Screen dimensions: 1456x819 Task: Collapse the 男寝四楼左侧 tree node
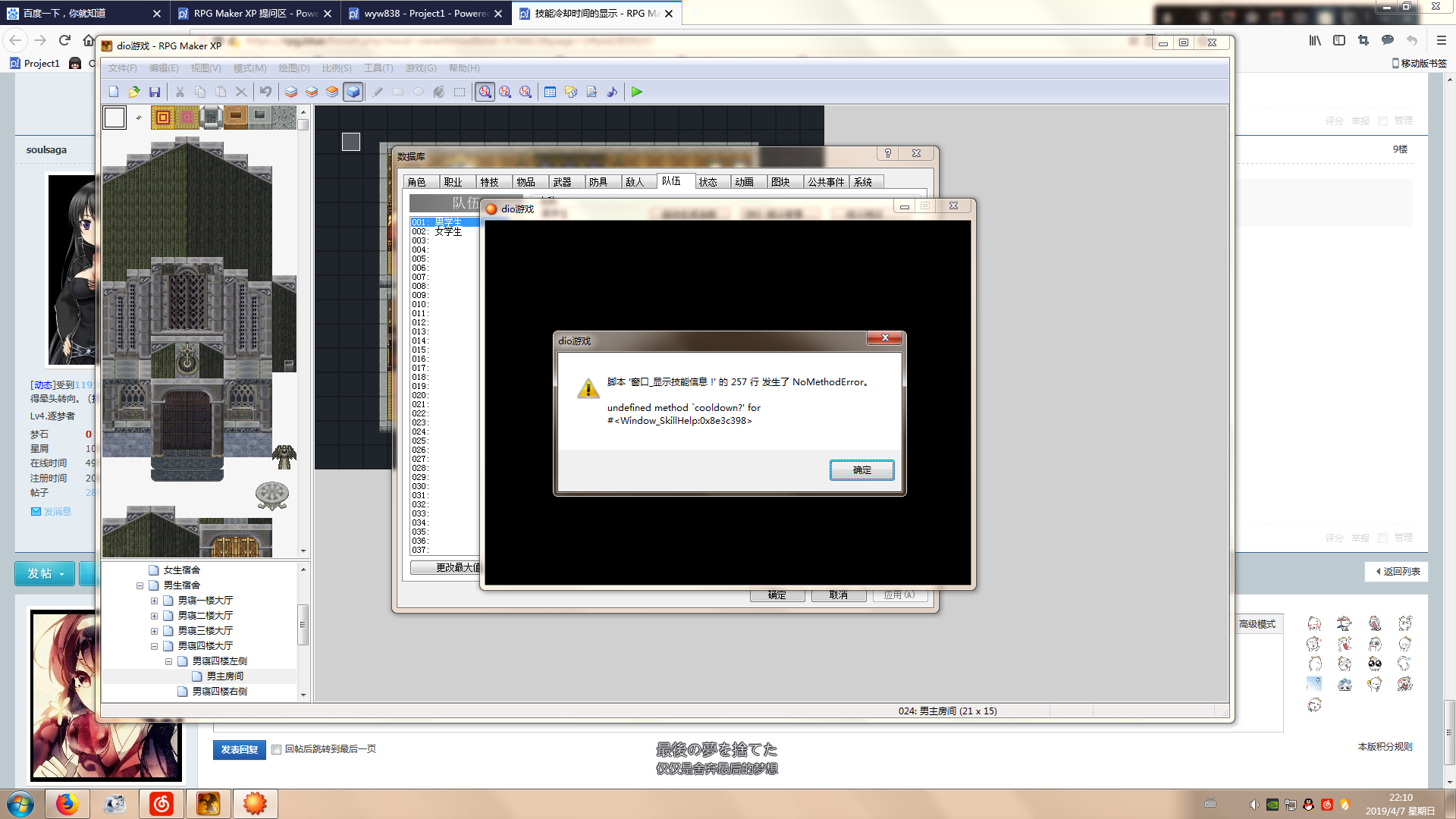click(x=168, y=661)
